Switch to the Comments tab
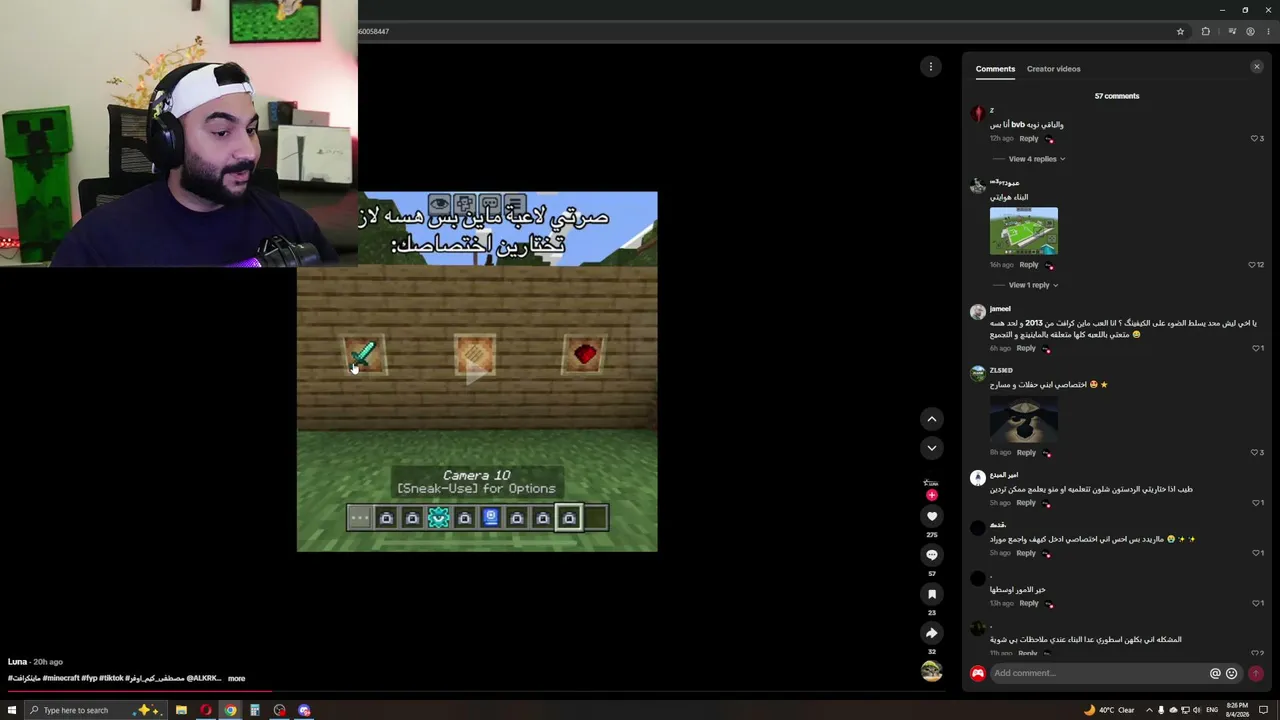This screenshot has height=720, width=1280. click(x=995, y=69)
